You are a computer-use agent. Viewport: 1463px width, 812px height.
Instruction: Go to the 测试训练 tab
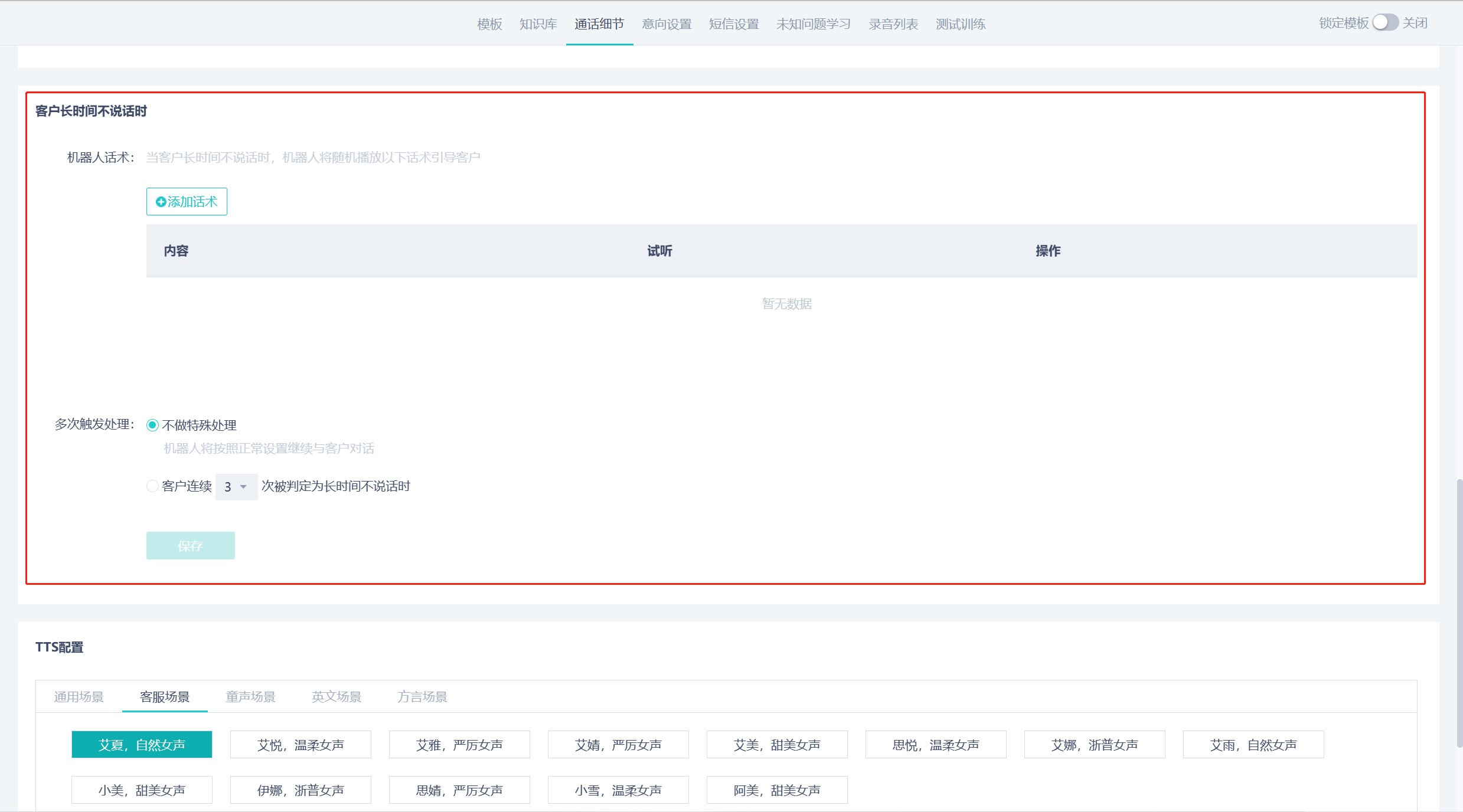pyautogui.click(x=961, y=24)
